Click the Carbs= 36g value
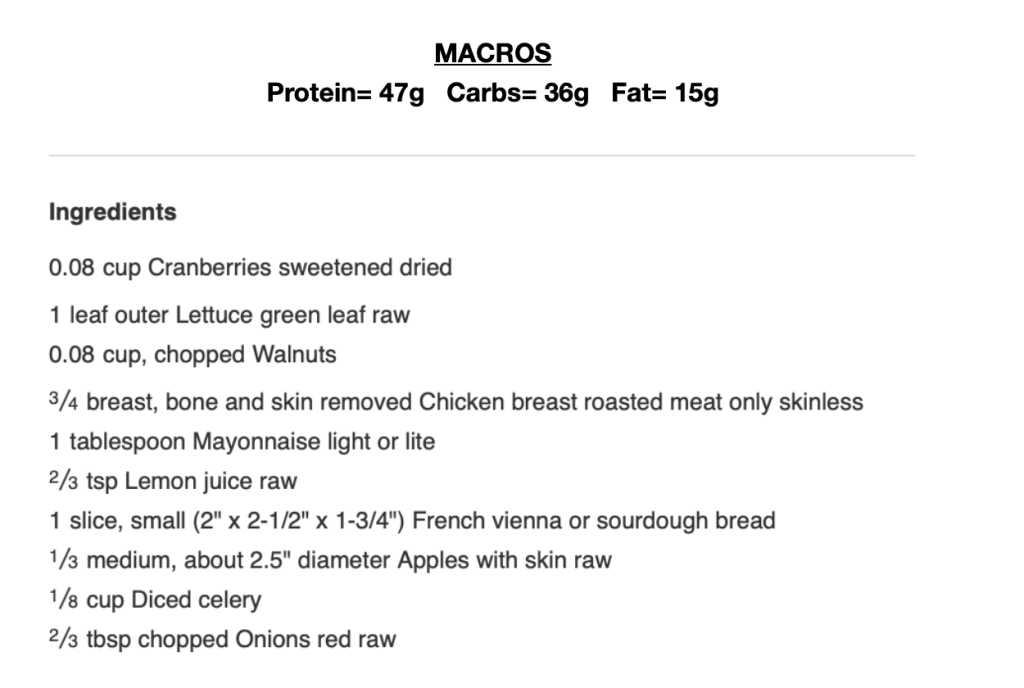1024x688 pixels. click(517, 94)
